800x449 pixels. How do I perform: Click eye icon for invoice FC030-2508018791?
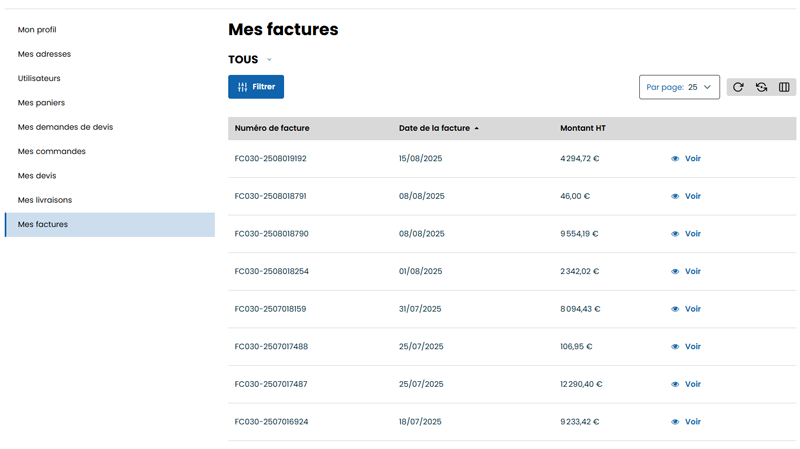[675, 196]
